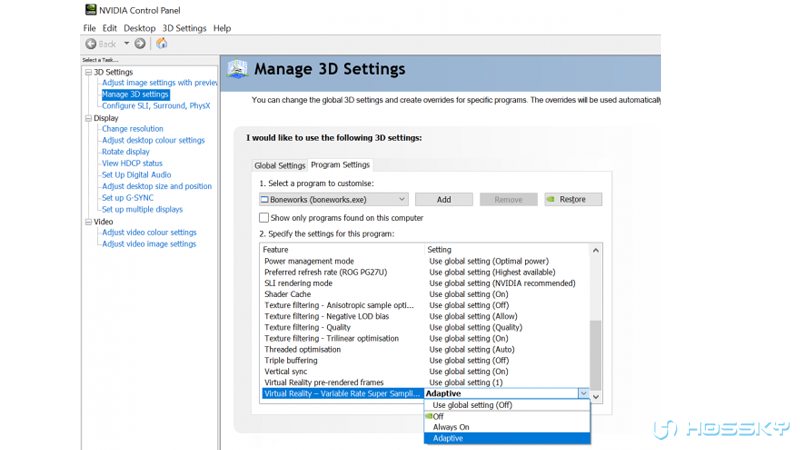The image size is (800, 450).
Task: Select Triple buffering row
Action: point(426,361)
